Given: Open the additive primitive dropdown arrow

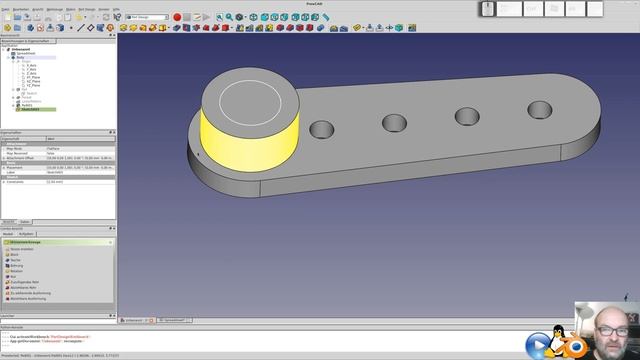Looking at the screenshot, I should tap(169, 28).
